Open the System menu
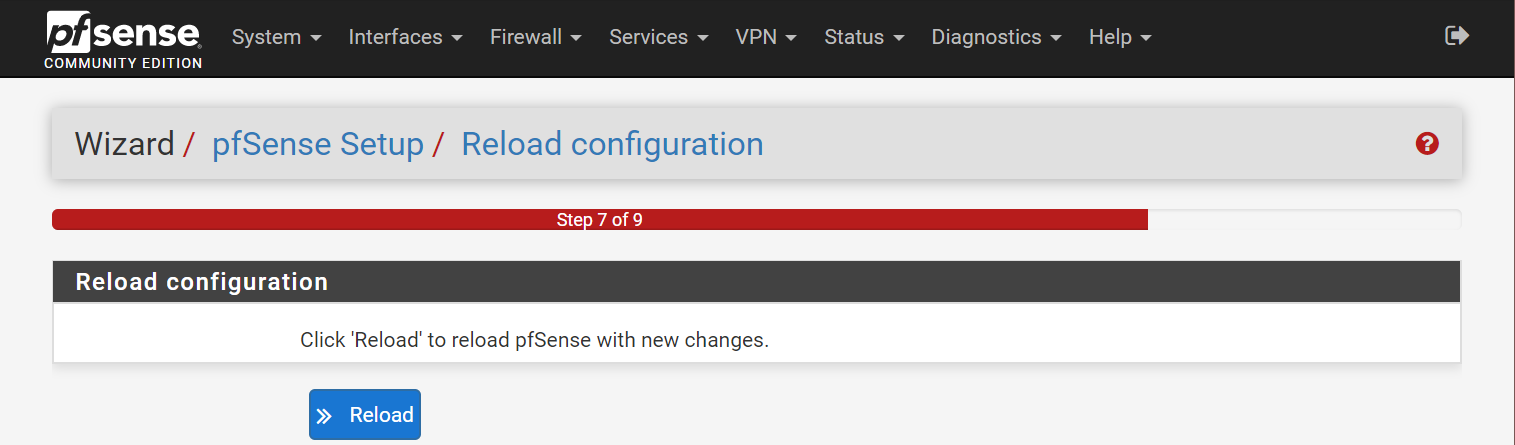This screenshot has width=1515, height=445. 277,37
